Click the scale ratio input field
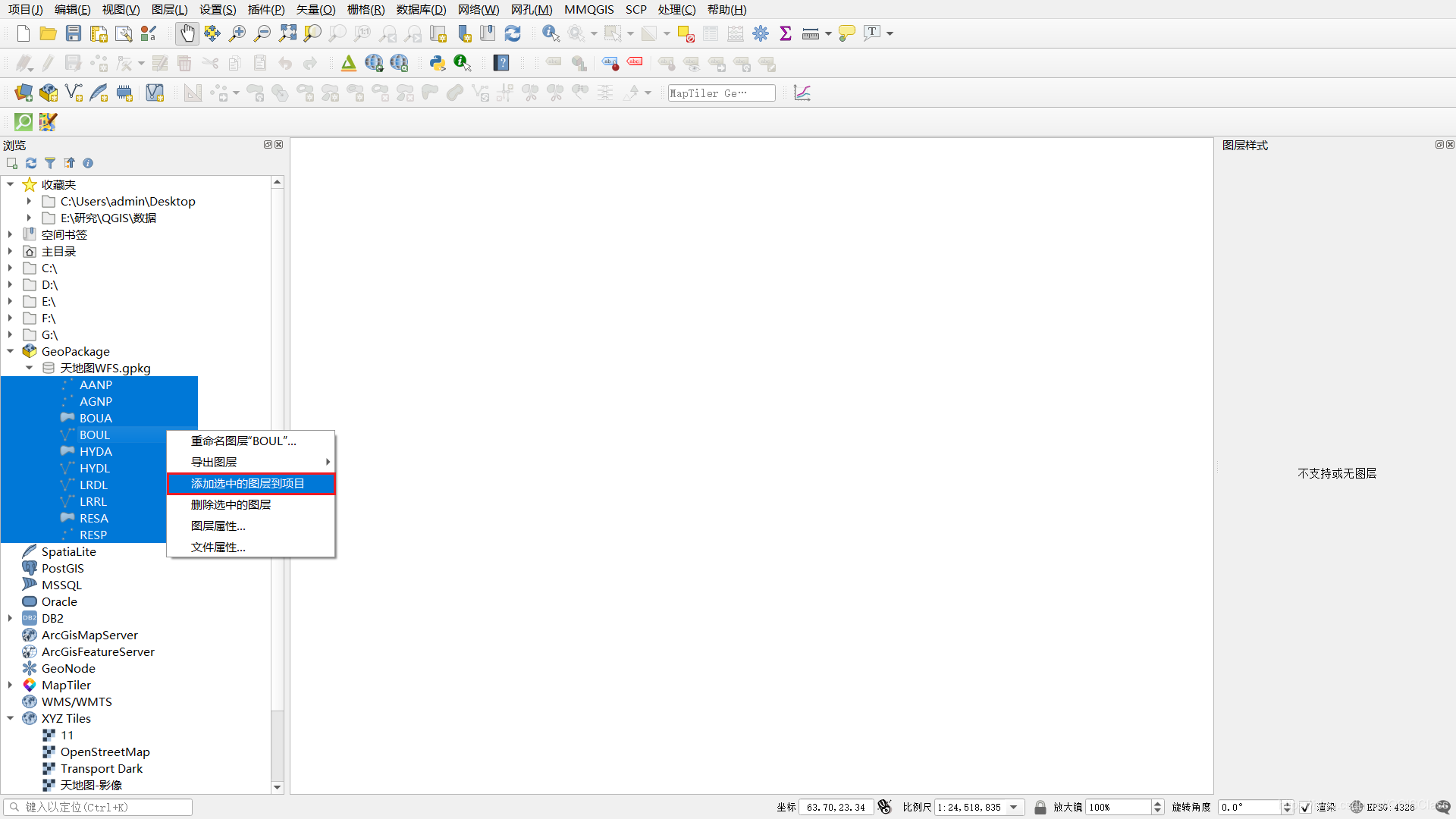The image size is (1456, 819). (971, 807)
